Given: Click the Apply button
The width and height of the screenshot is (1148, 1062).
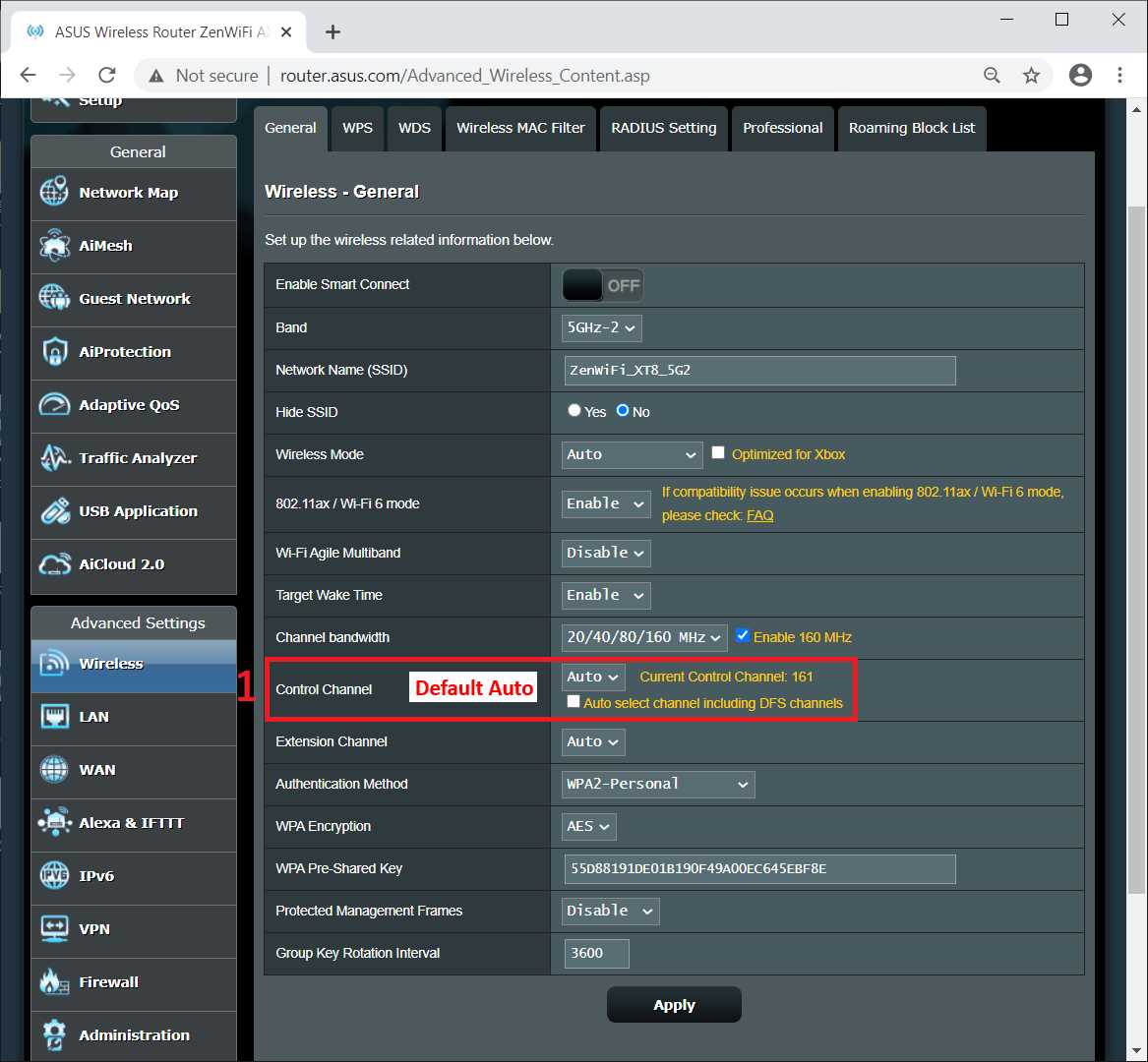Looking at the screenshot, I should tap(674, 1005).
